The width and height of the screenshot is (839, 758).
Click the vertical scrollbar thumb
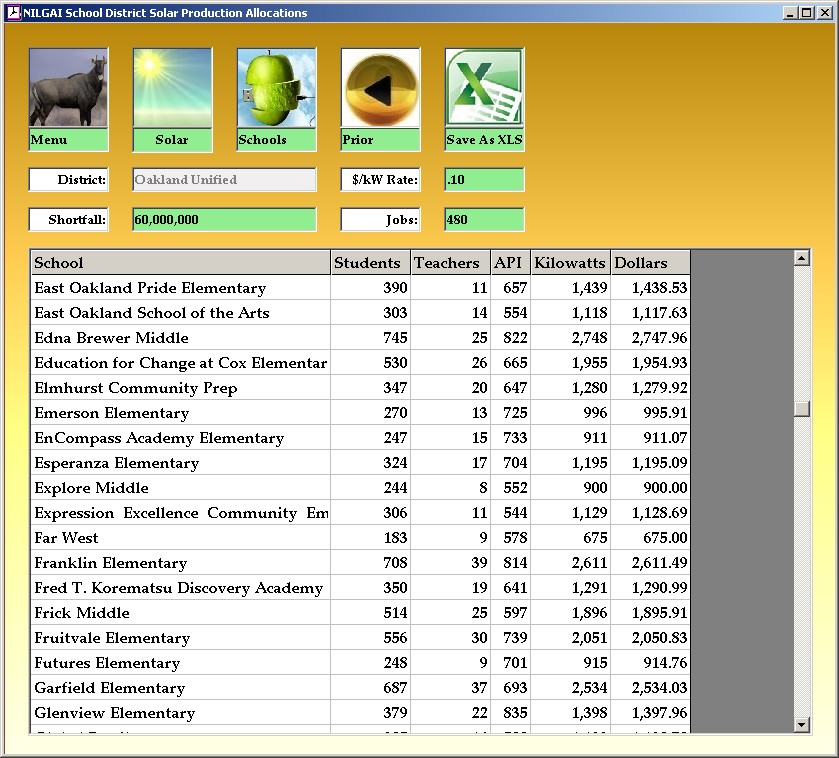pos(801,408)
